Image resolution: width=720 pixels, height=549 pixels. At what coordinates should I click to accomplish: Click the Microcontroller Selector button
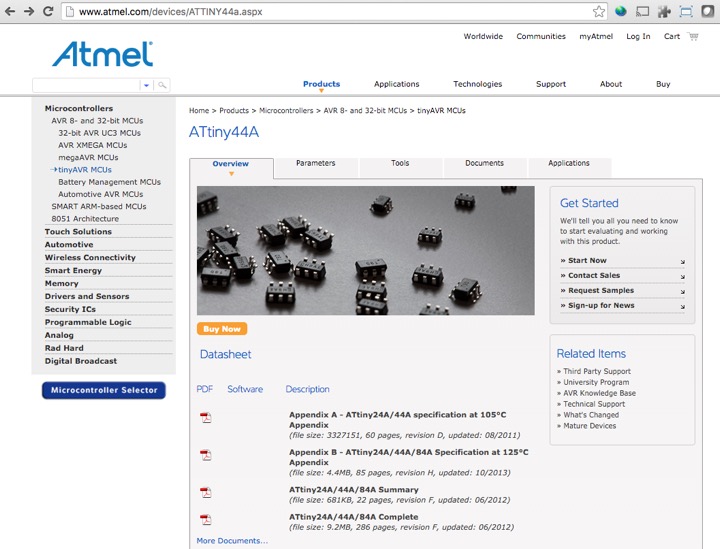104,390
